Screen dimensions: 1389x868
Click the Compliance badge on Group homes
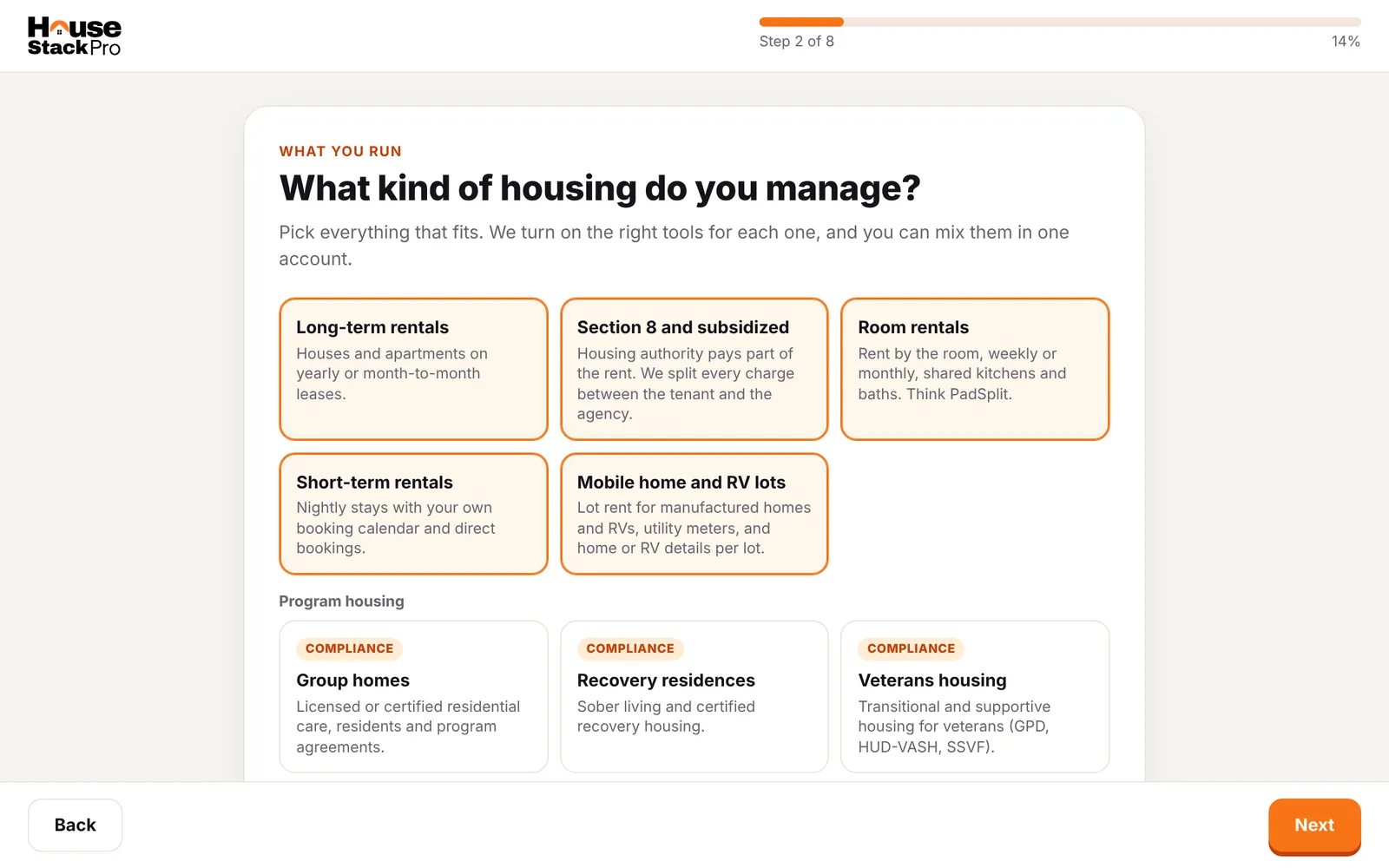pos(349,648)
